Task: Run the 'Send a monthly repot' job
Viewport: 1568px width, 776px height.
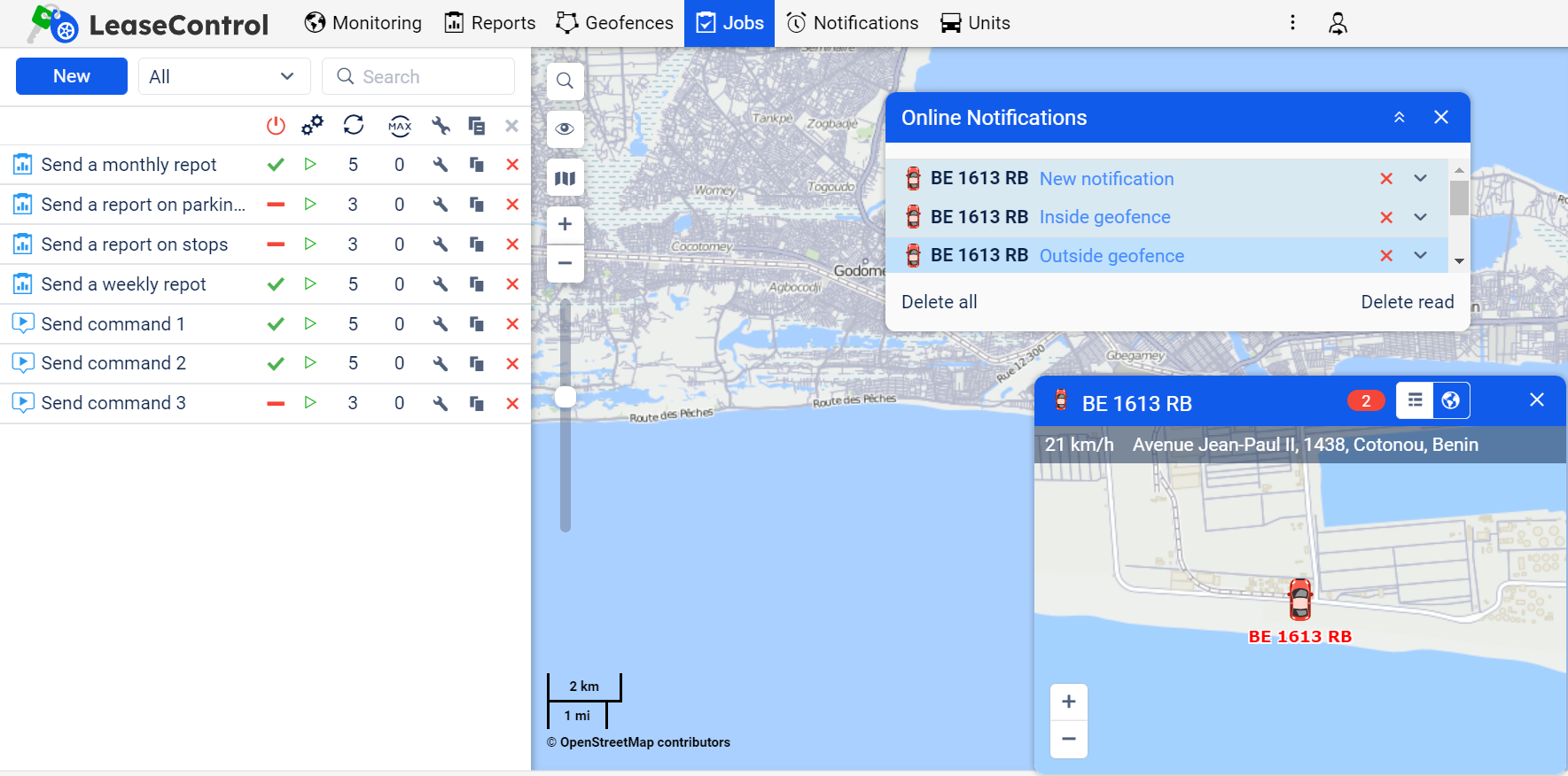Action: pyautogui.click(x=310, y=165)
